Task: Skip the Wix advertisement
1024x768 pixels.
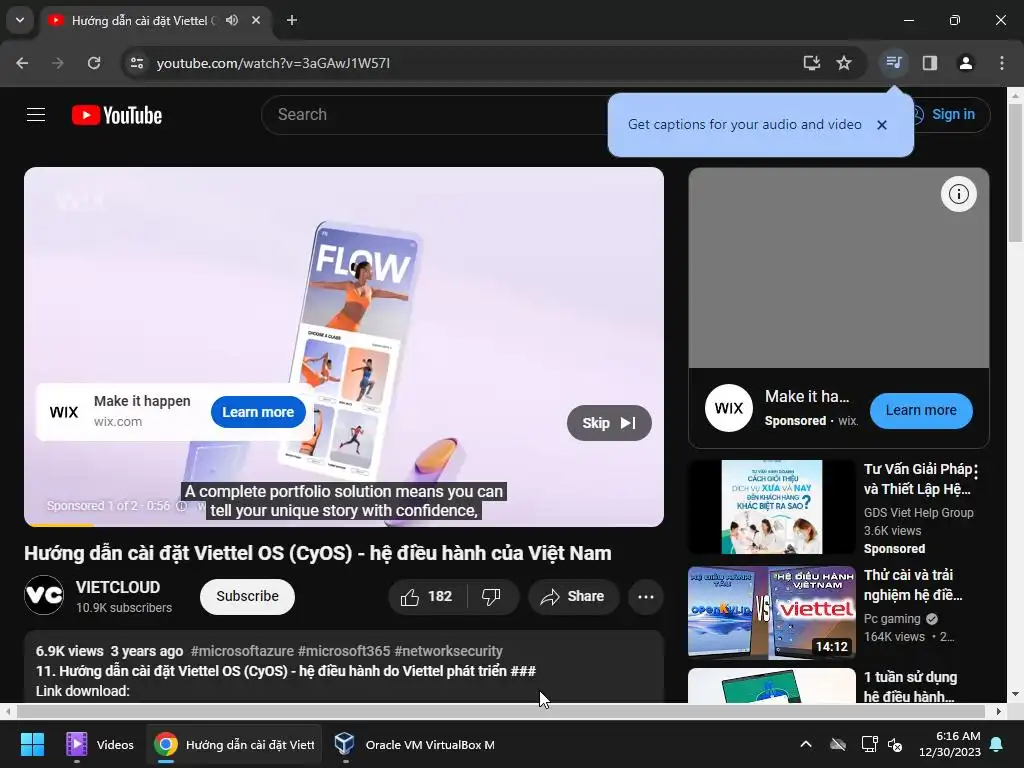Action: (609, 423)
